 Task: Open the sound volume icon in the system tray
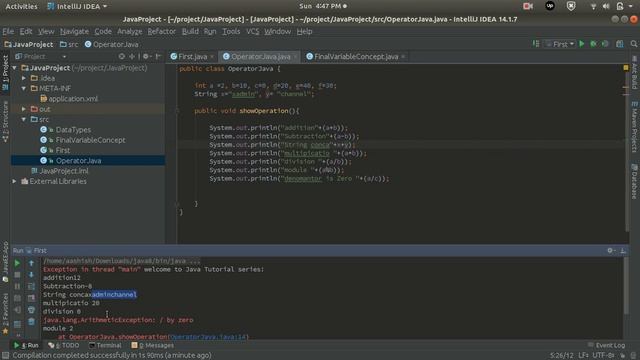pos(606,6)
